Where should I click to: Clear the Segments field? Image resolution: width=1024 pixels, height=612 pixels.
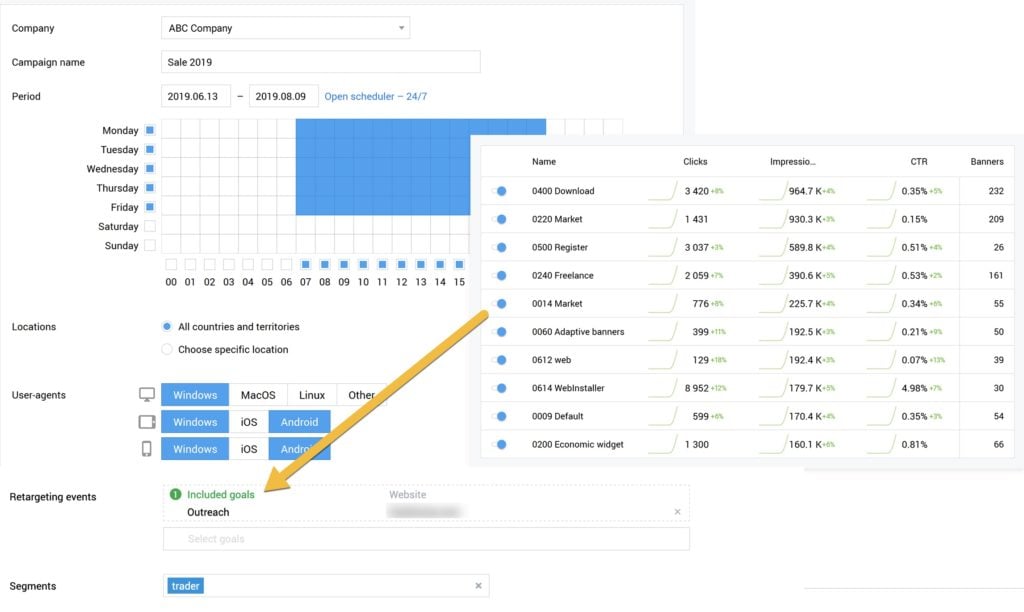pyautogui.click(x=478, y=586)
